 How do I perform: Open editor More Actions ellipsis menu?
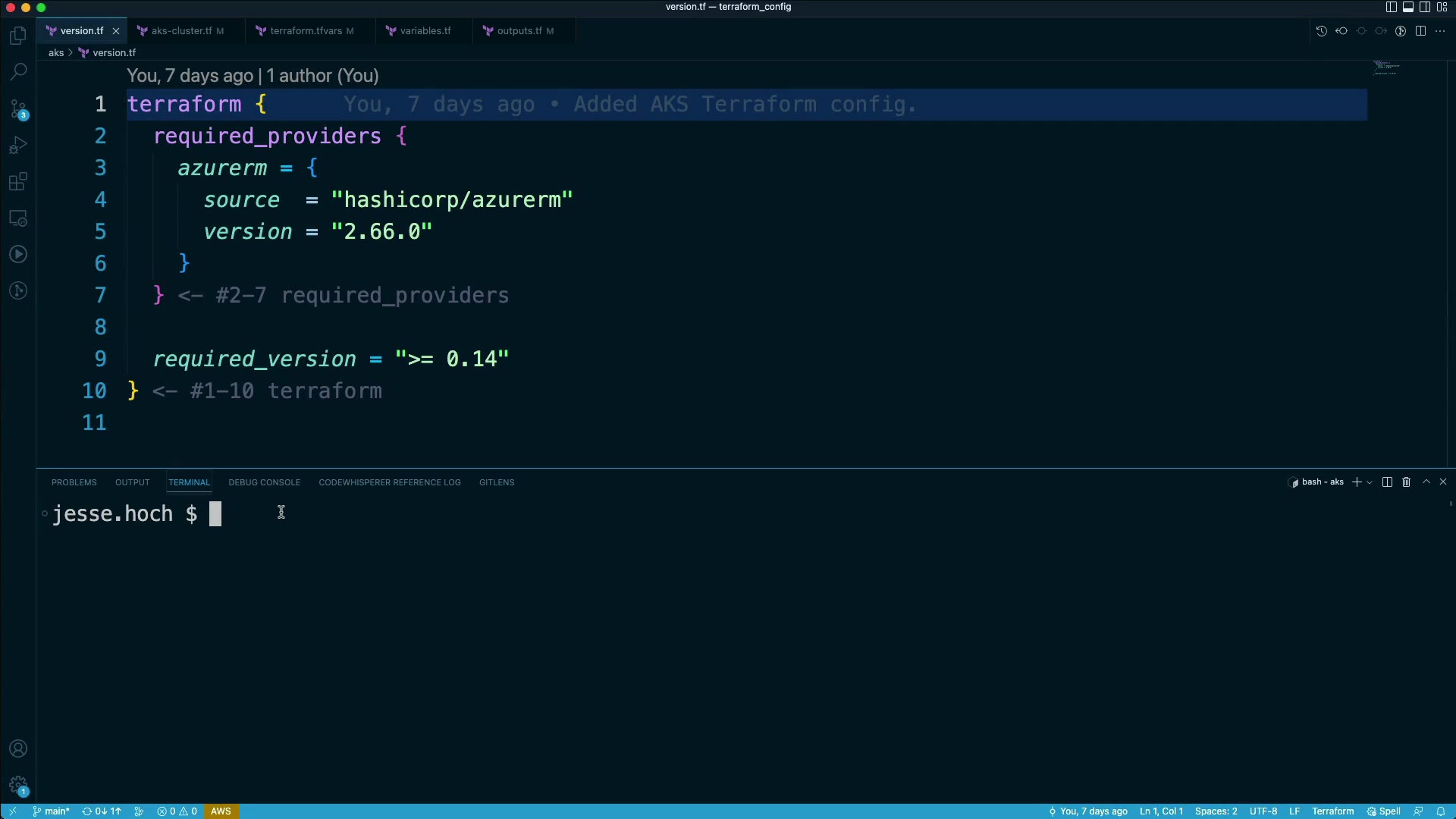click(x=1440, y=31)
